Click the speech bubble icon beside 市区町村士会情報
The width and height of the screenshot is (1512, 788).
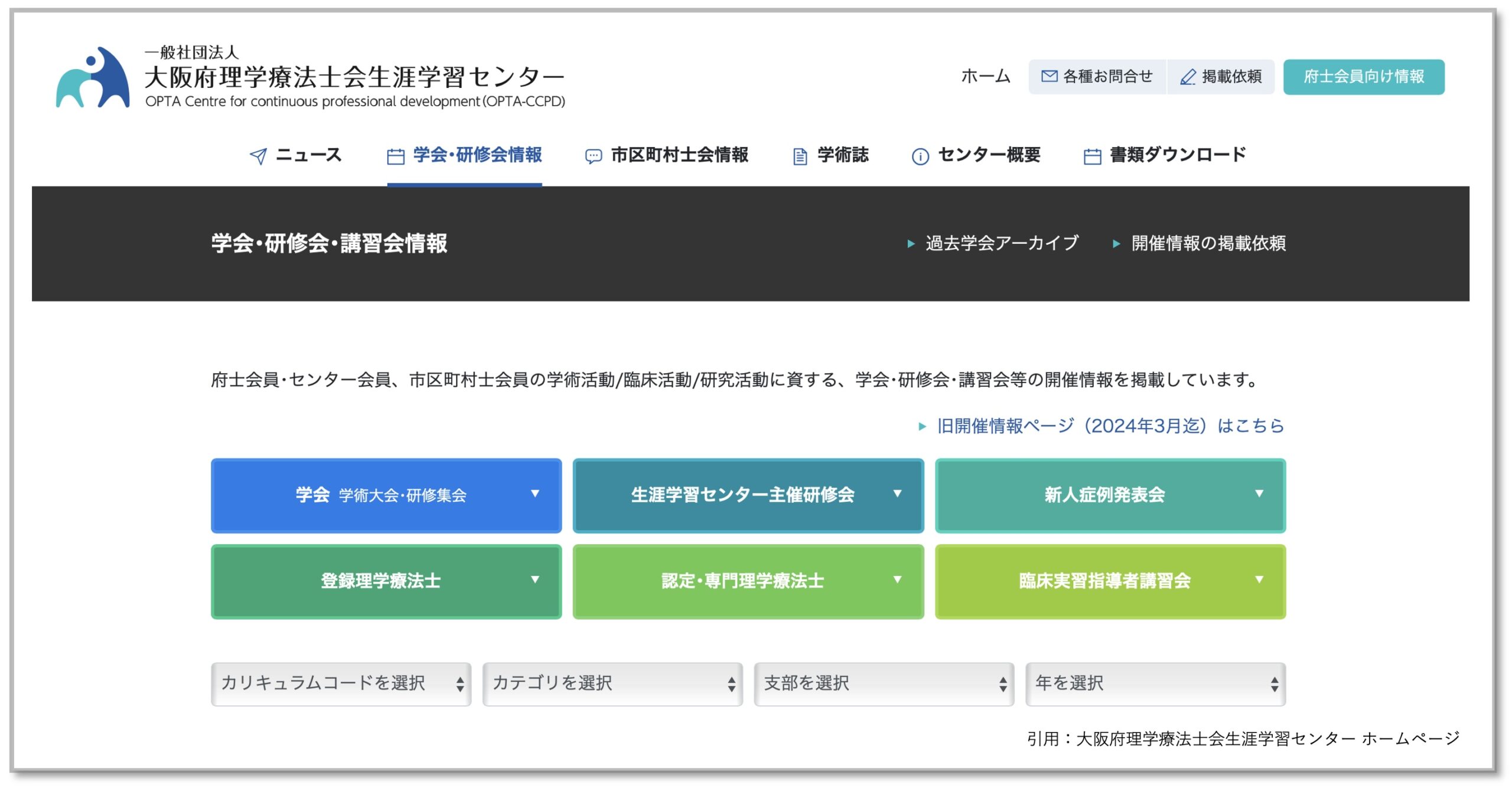pyautogui.click(x=593, y=156)
